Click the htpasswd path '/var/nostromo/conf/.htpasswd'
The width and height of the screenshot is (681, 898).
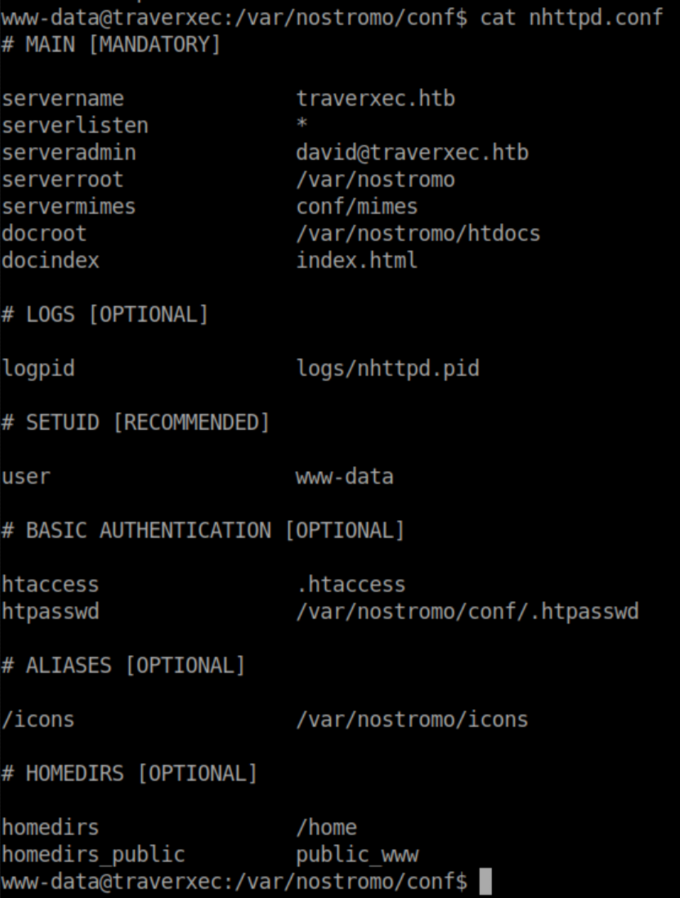[467, 611]
